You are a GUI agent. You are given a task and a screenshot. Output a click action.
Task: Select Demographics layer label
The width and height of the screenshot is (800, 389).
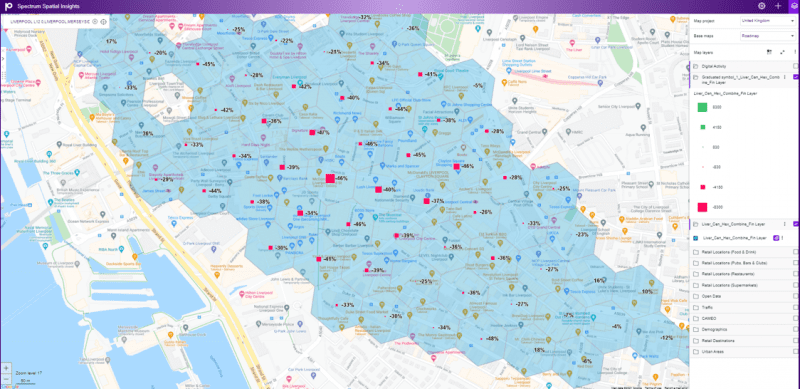click(x=714, y=330)
